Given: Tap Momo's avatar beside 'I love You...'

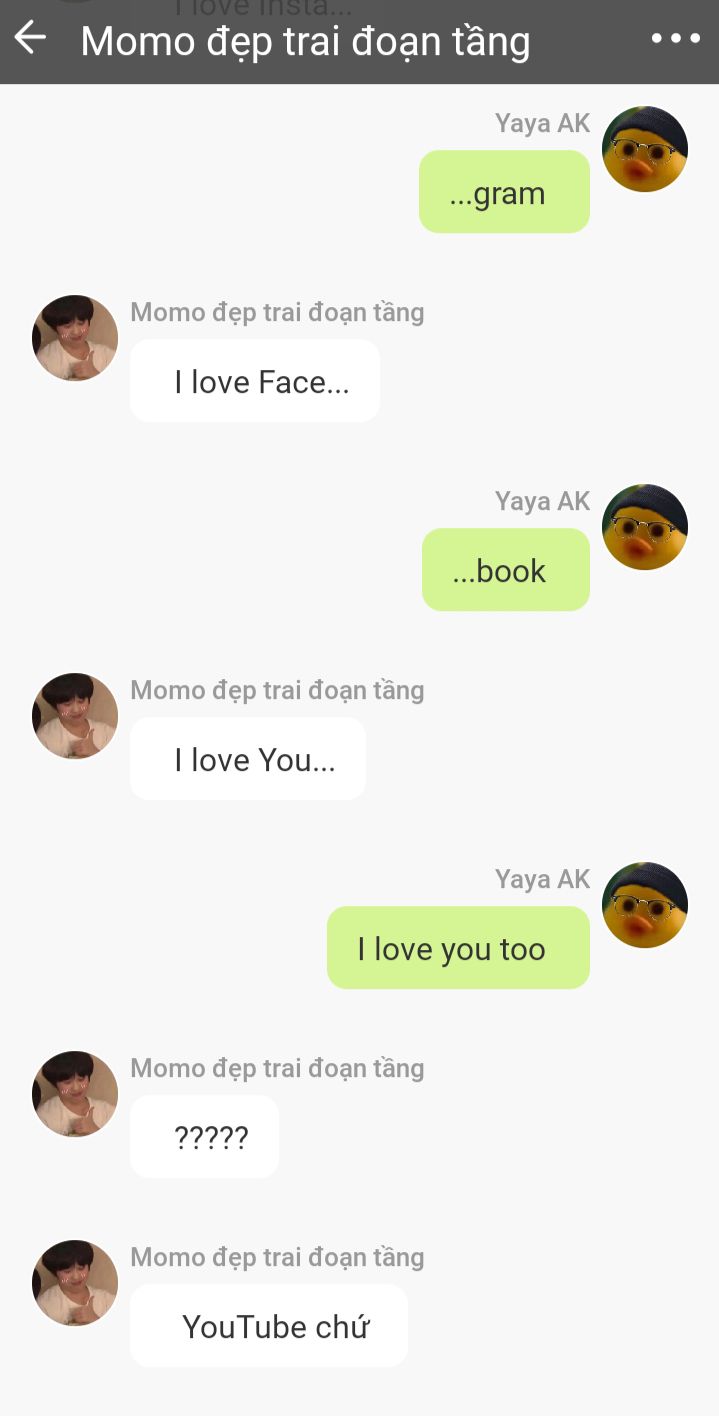Looking at the screenshot, I should point(75,716).
